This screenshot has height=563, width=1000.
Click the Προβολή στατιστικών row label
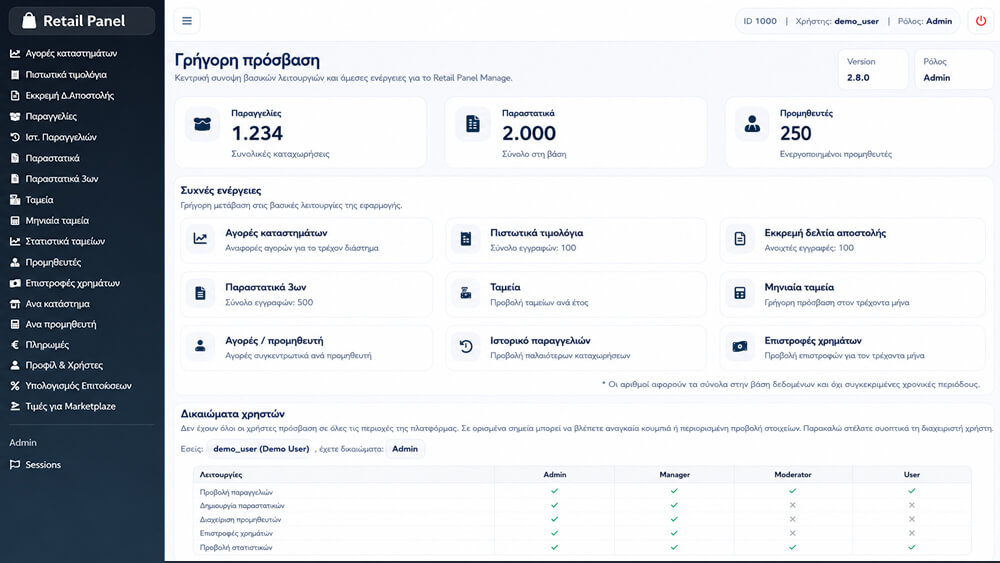236,548
